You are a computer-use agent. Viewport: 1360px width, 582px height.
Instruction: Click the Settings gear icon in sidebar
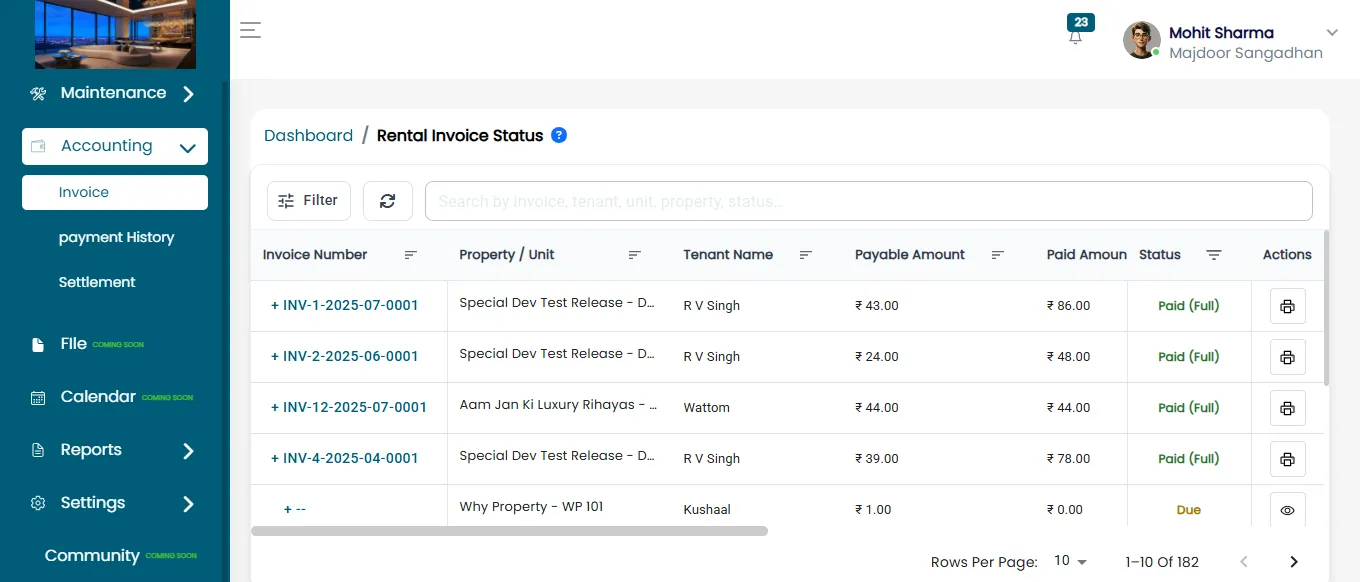pos(38,503)
